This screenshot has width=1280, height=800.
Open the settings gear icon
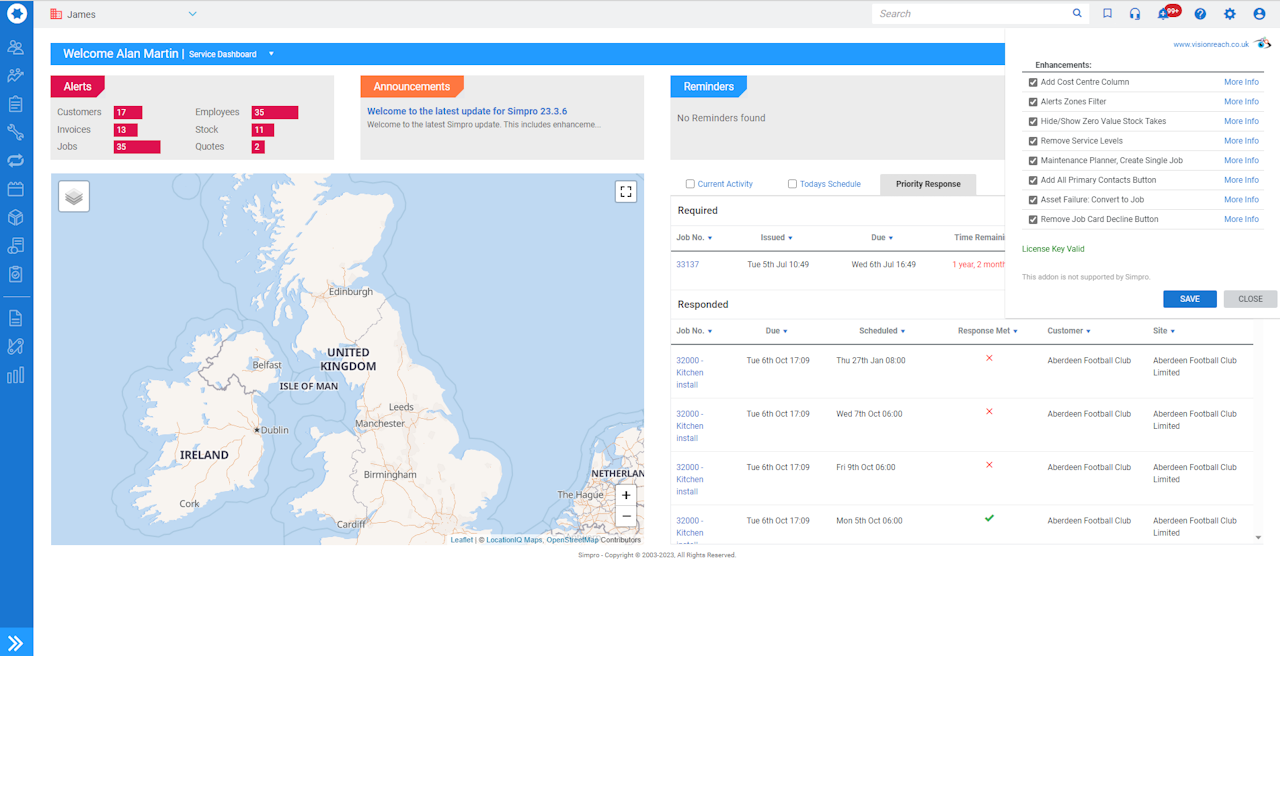pyautogui.click(x=1230, y=14)
